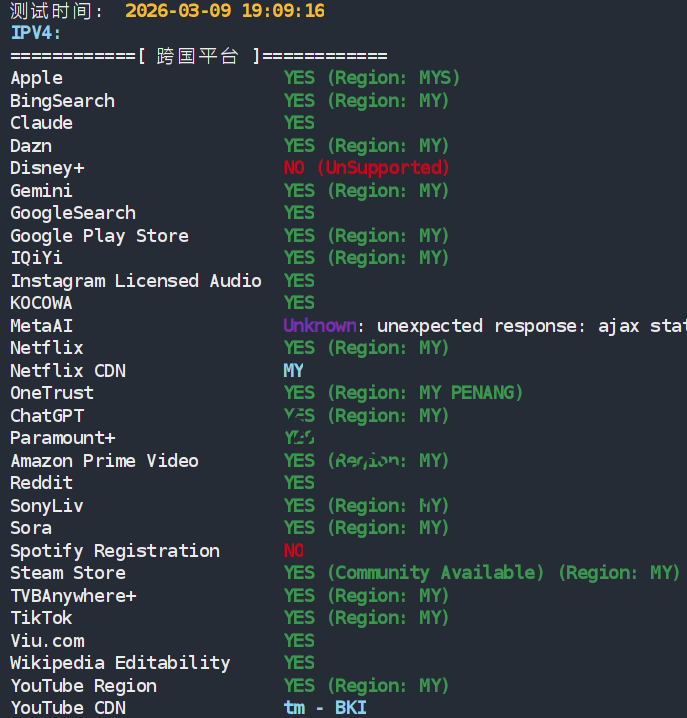The height and width of the screenshot is (718, 687).
Task: Click the IPV4 heading label
Action: click(36, 33)
